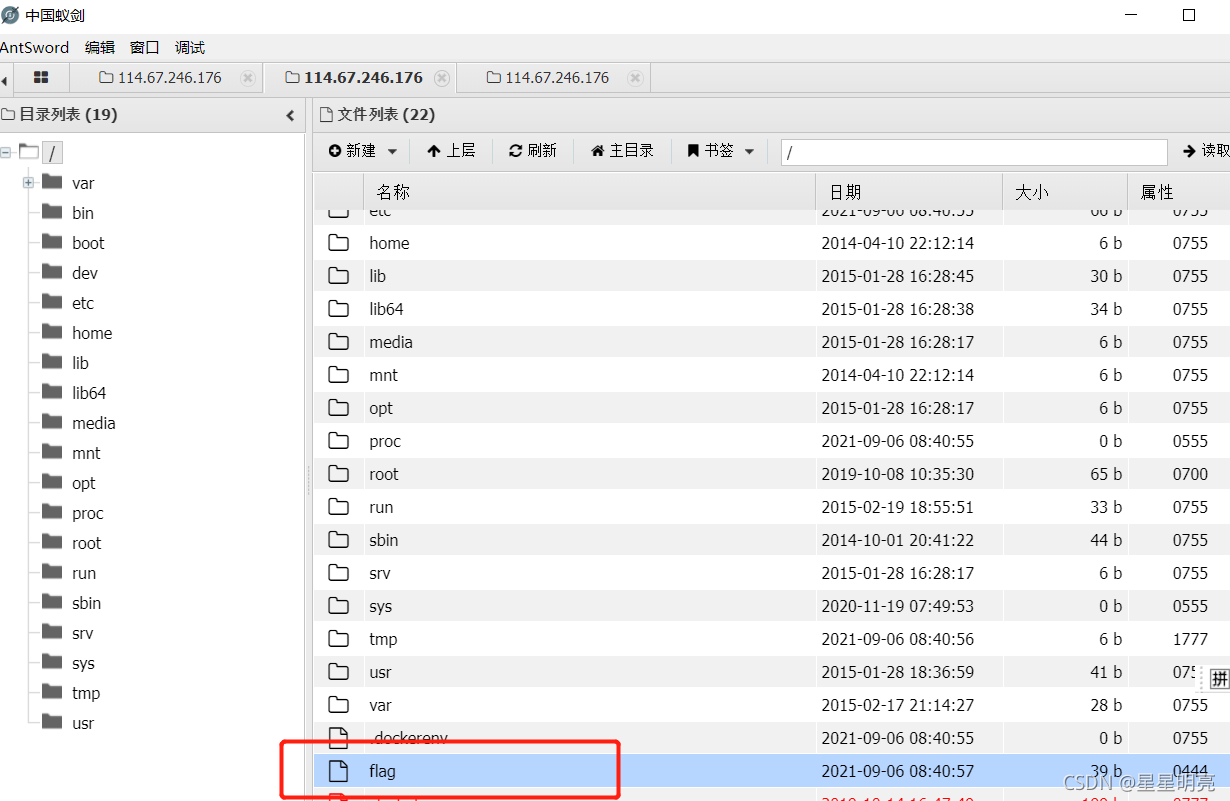Viewport: 1230px width, 801px height.
Task: Open the 编辑 menu
Action: [x=100, y=47]
